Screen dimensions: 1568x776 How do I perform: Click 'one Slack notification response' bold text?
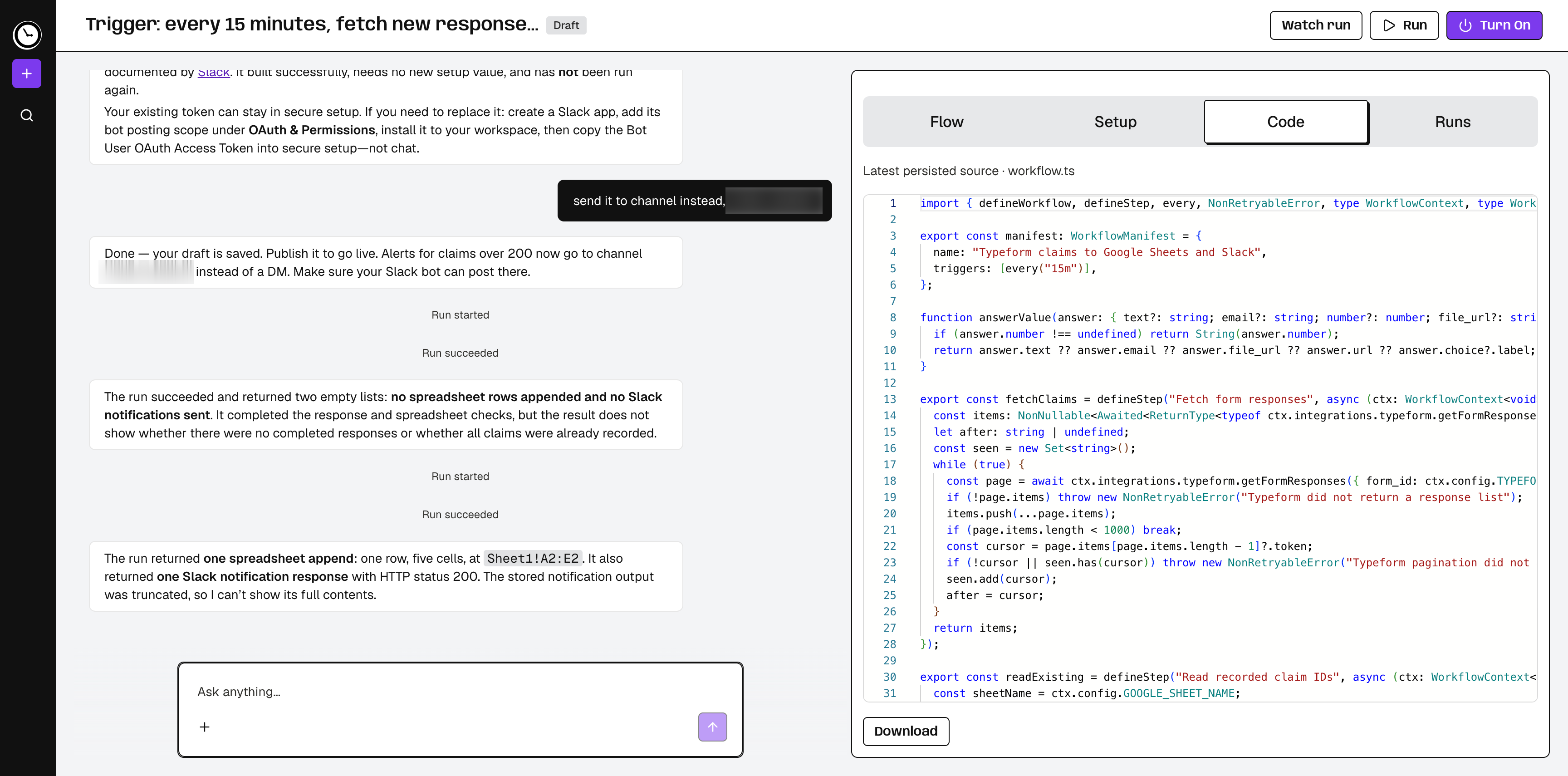pos(252,576)
